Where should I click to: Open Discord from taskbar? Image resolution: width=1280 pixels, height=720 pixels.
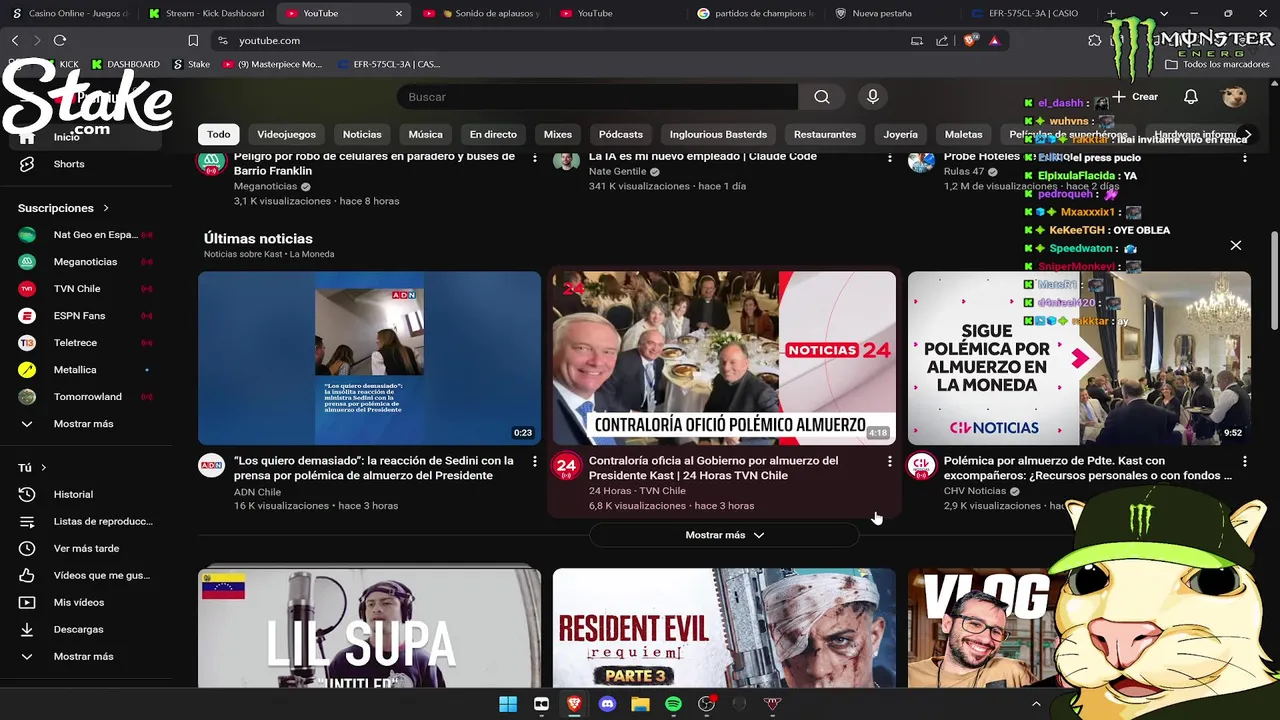[x=607, y=704]
